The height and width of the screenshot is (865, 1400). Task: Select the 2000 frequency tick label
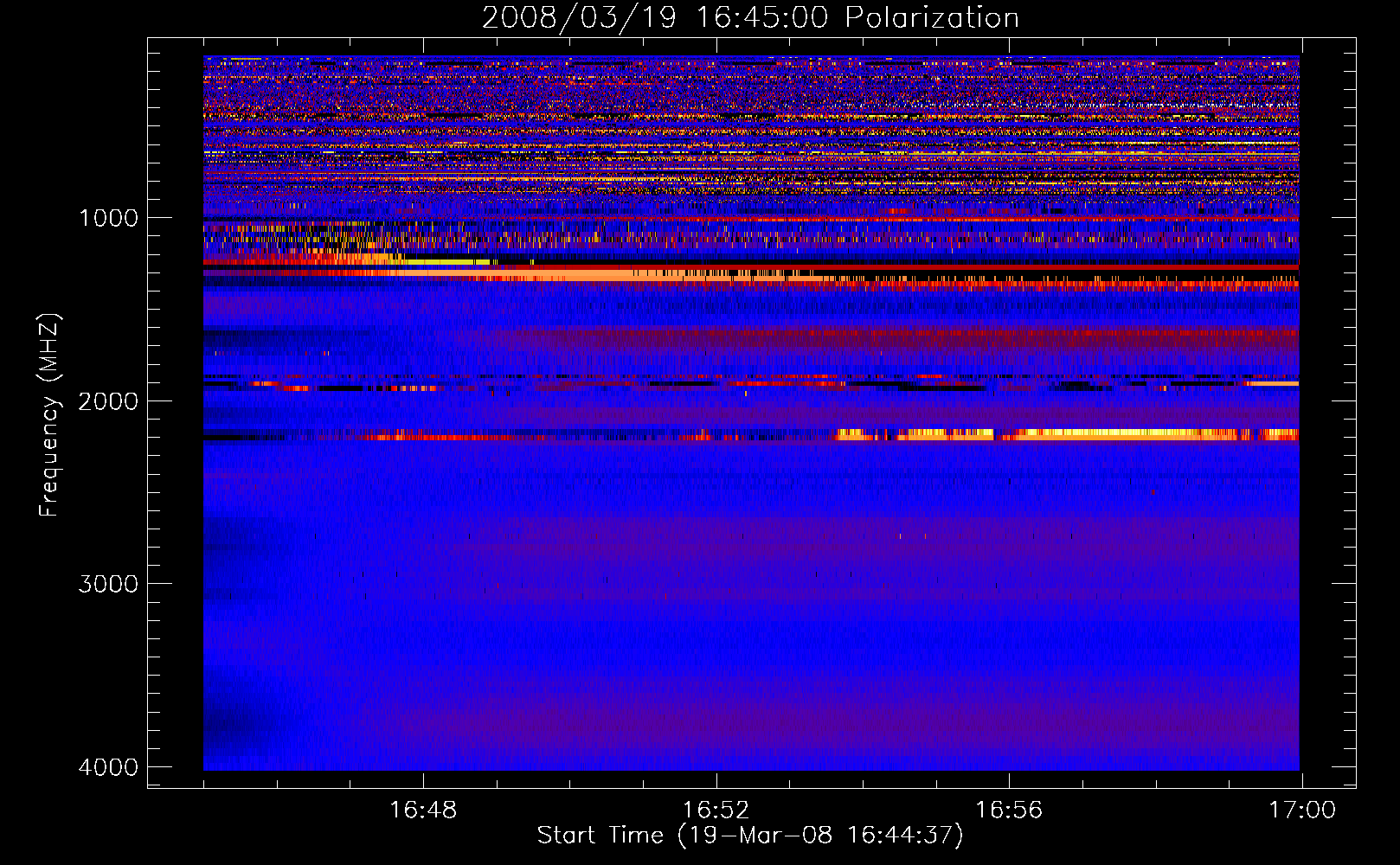click(108, 401)
